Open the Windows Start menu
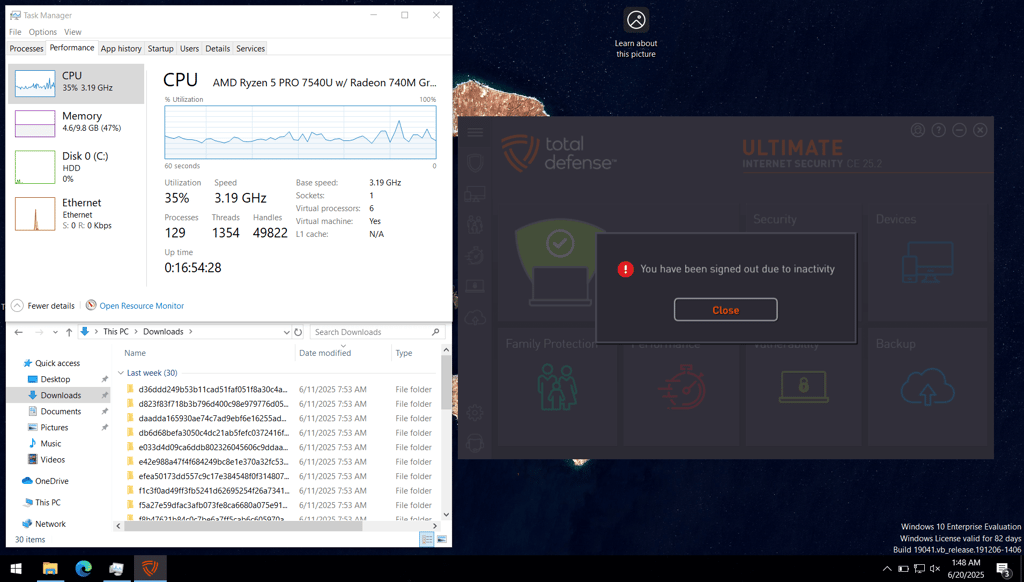The width and height of the screenshot is (1024, 582). (16, 568)
